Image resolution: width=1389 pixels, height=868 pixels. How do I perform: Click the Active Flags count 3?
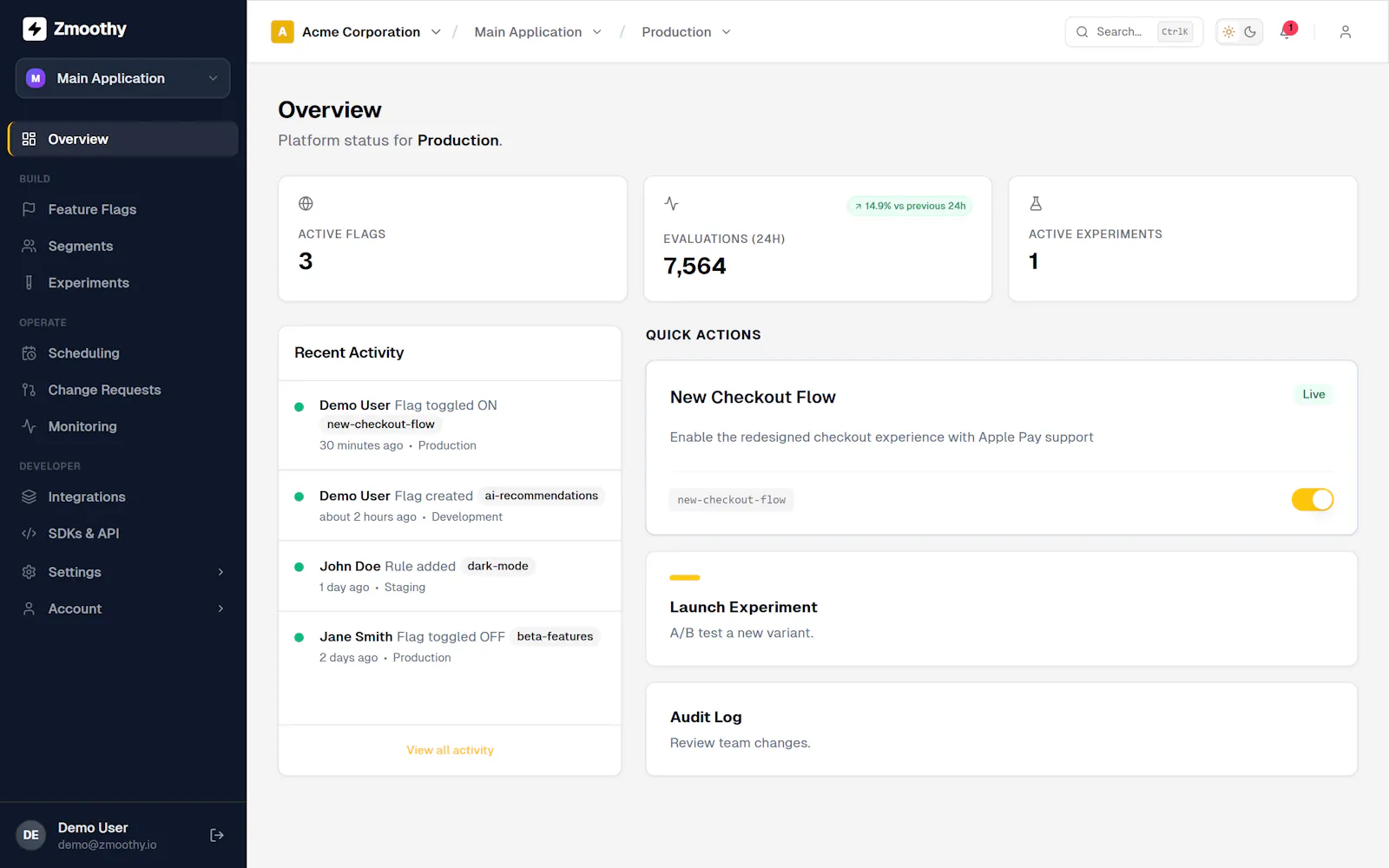(x=306, y=261)
